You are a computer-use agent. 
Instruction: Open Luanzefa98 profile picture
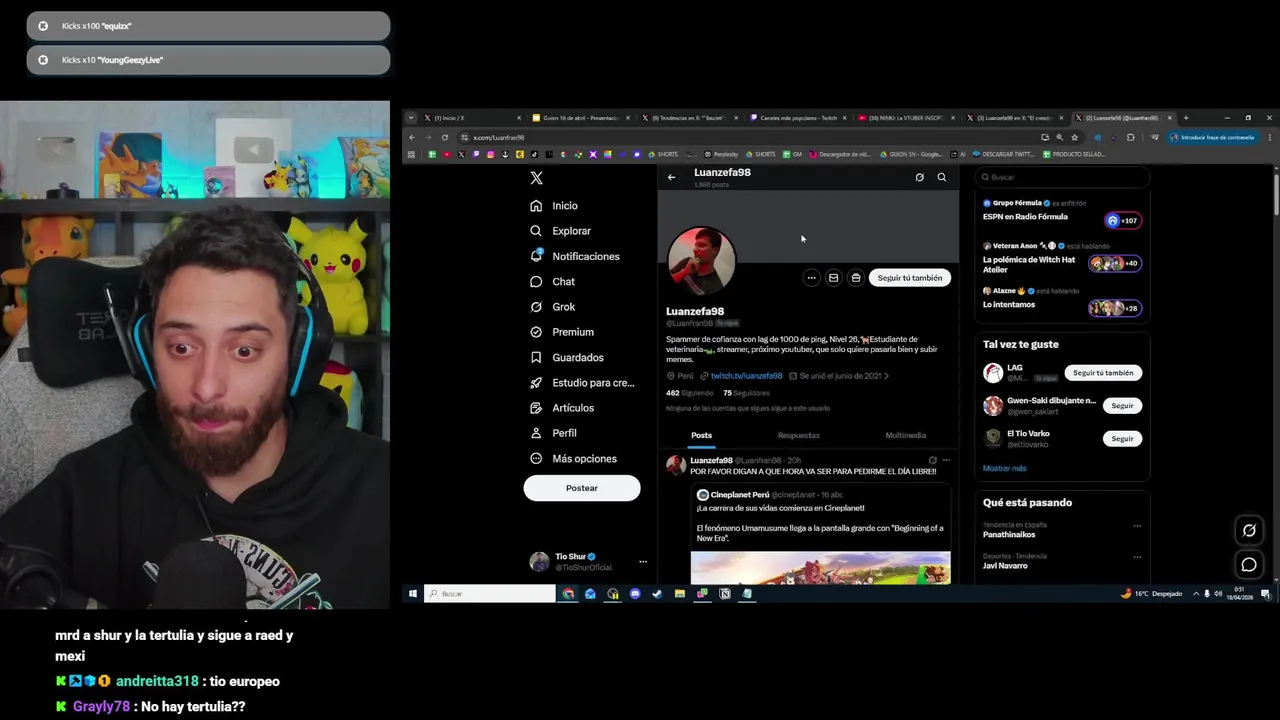(x=702, y=260)
